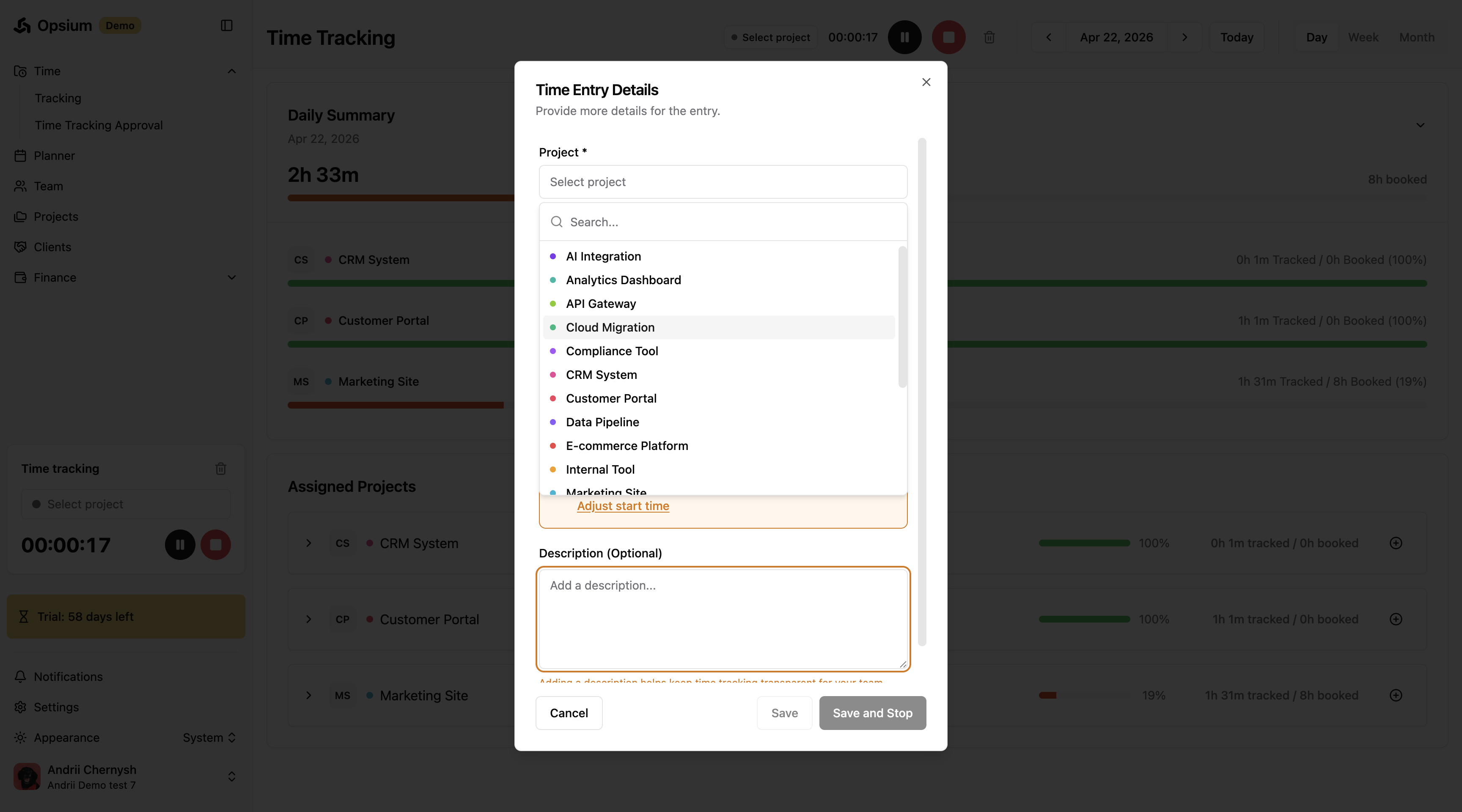Go to the previous day arrow
1462x812 pixels.
point(1048,38)
